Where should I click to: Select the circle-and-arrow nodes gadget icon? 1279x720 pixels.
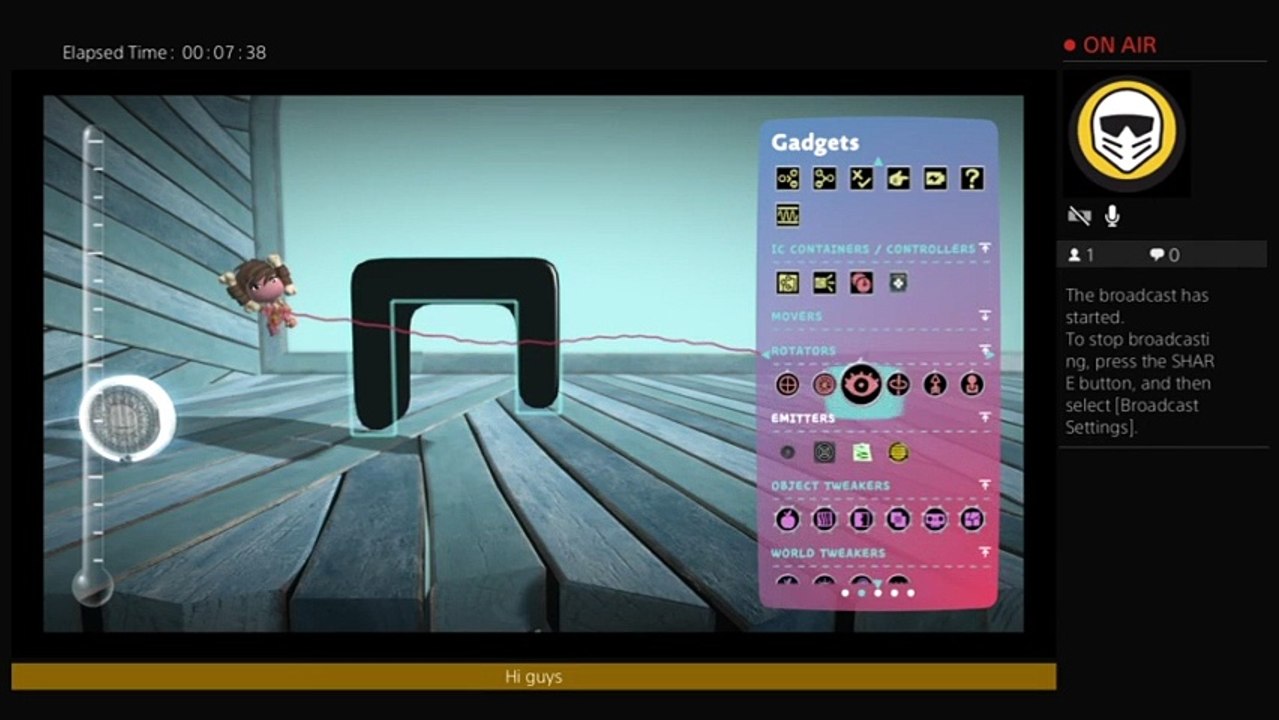pyautogui.click(x=788, y=179)
